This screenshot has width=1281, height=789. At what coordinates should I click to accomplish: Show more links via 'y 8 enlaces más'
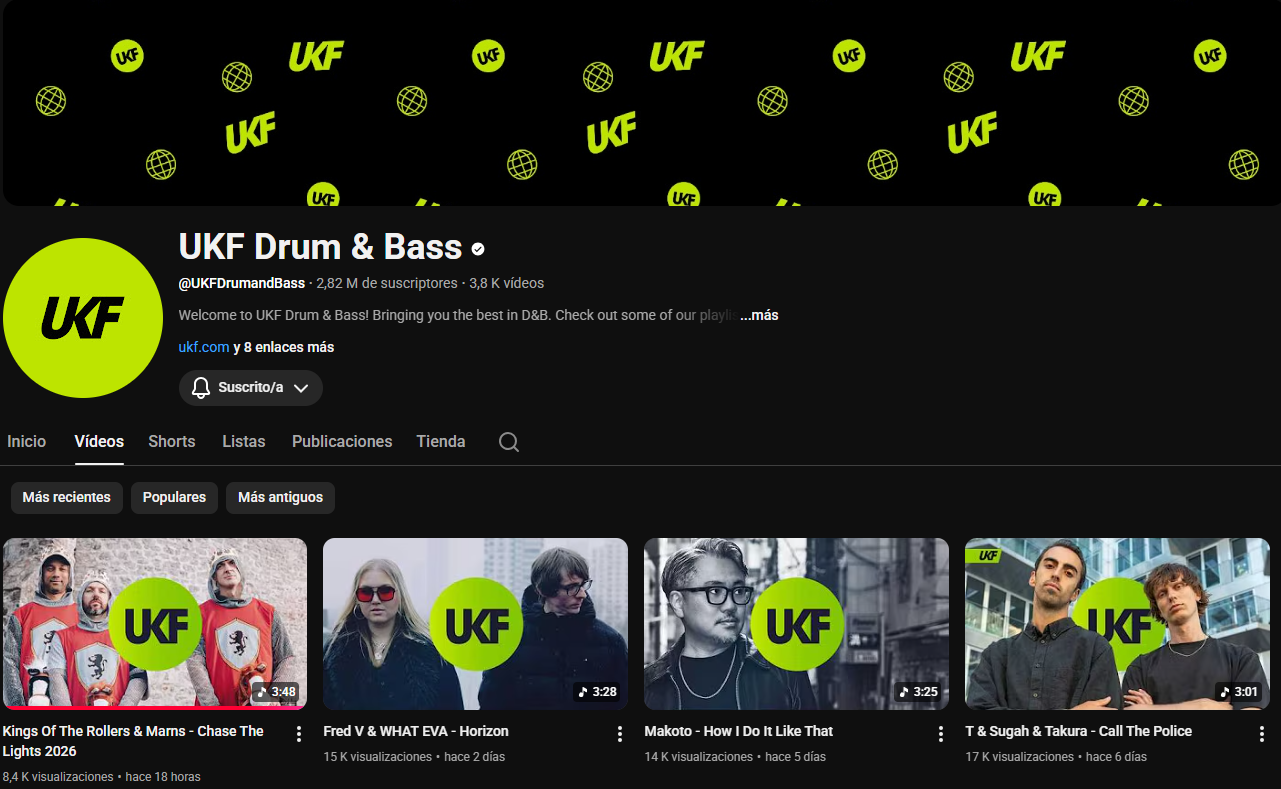point(284,347)
